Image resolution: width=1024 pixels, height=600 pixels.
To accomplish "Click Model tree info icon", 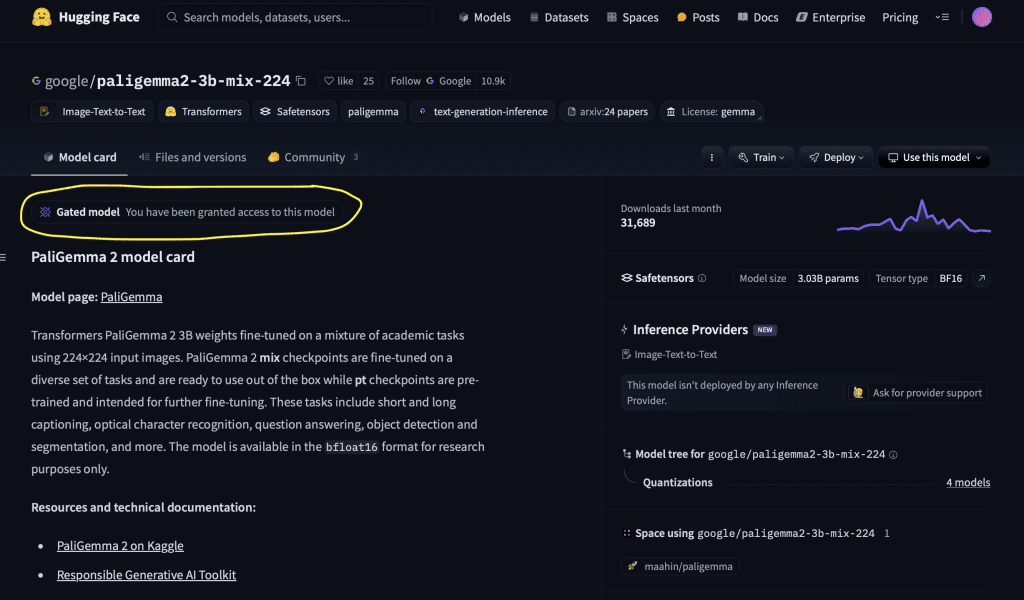I will (x=893, y=454).
